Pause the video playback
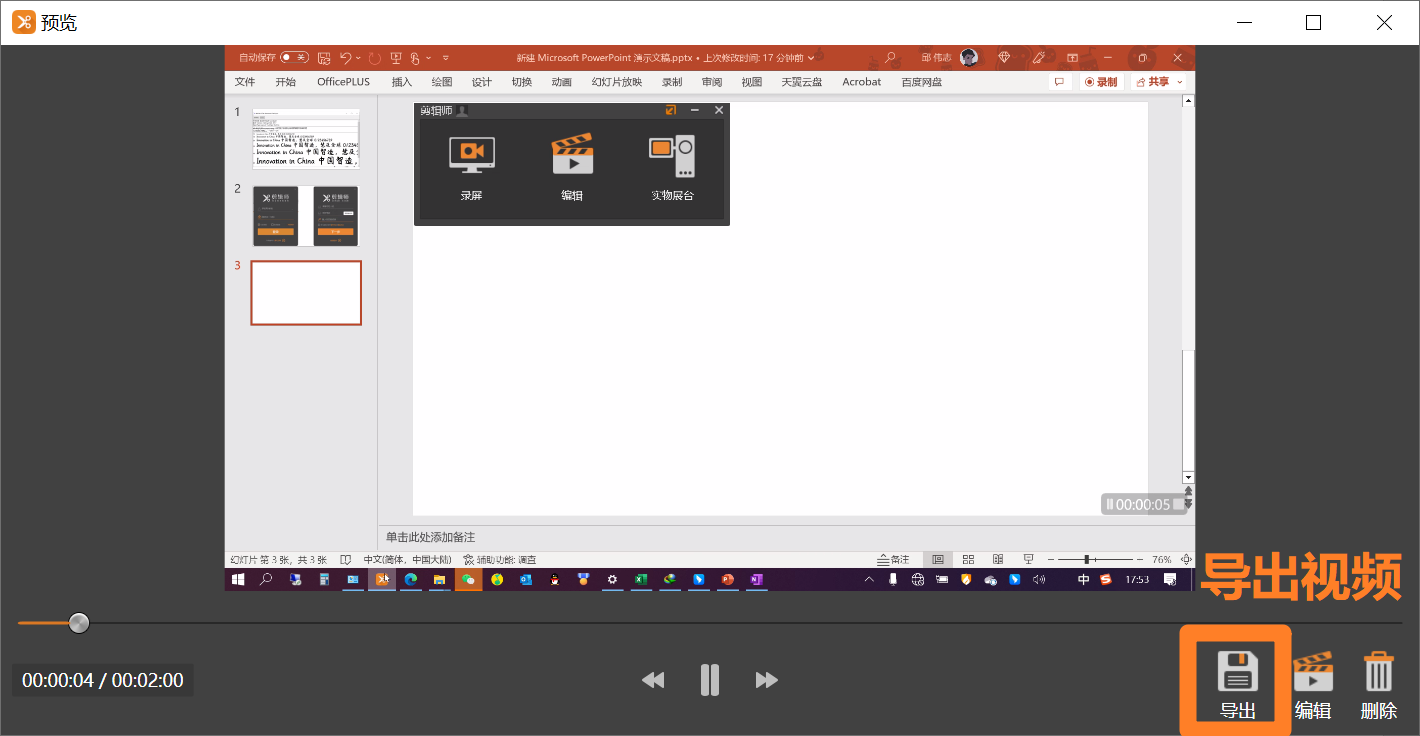This screenshot has height=736, width=1420. click(710, 680)
